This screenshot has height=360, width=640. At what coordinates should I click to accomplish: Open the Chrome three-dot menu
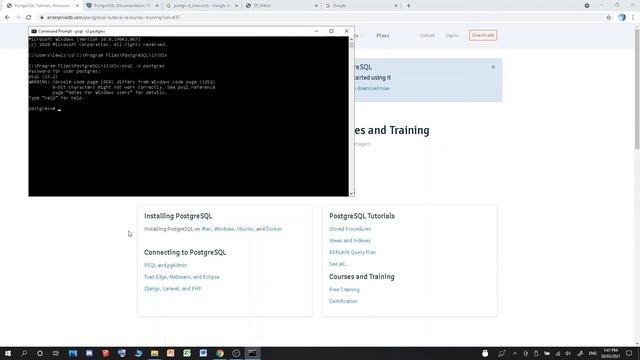pyautogui.click(x=633, y=18)
